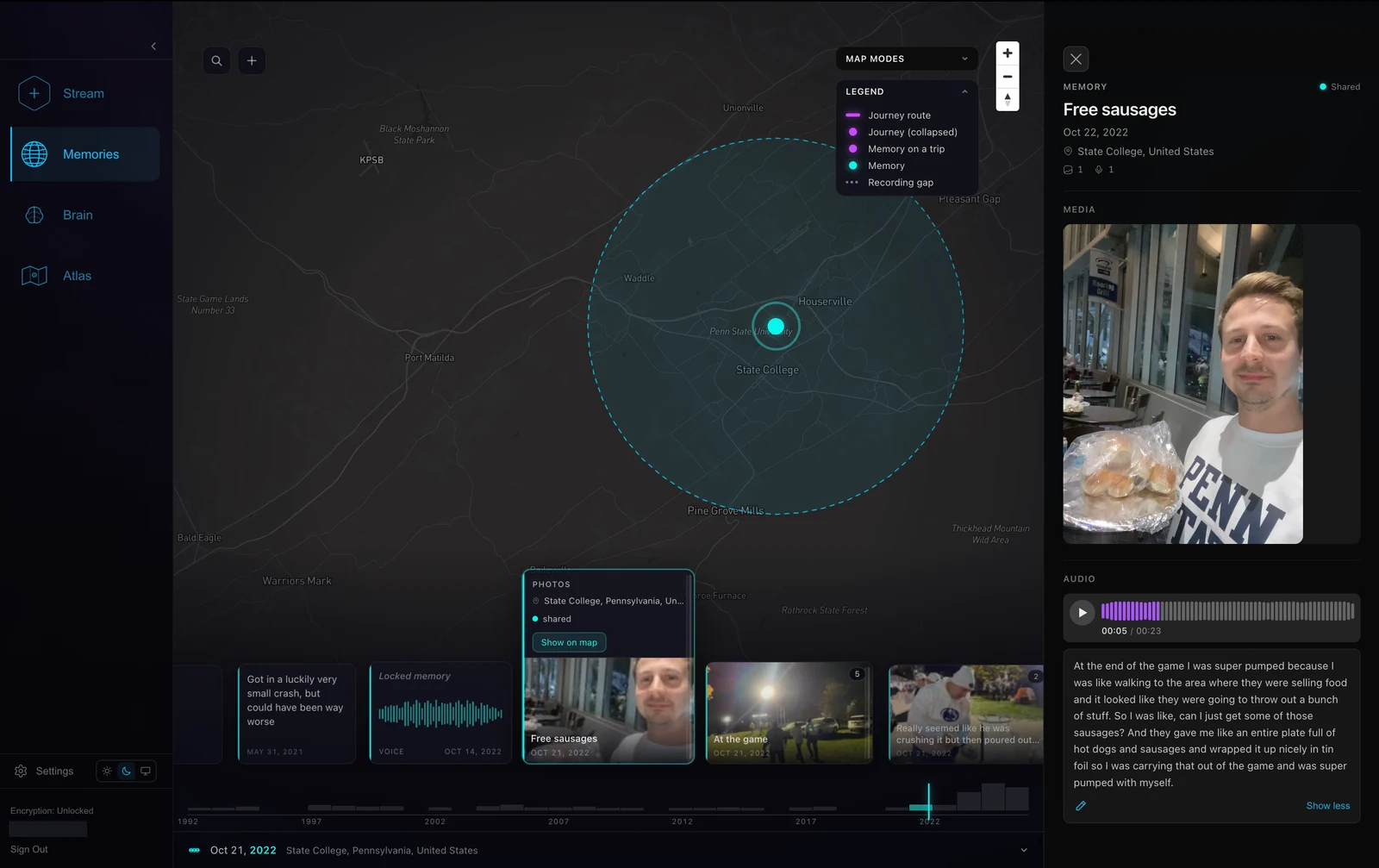Click the Journey route legend entry

[x=889, y=115]
